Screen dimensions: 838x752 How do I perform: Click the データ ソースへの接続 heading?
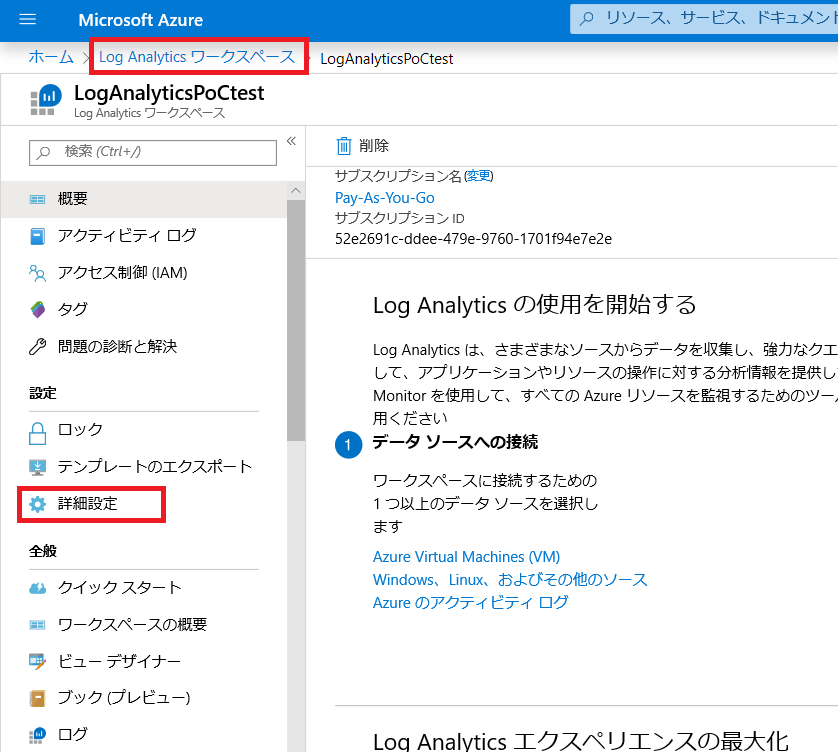[455, 443]
